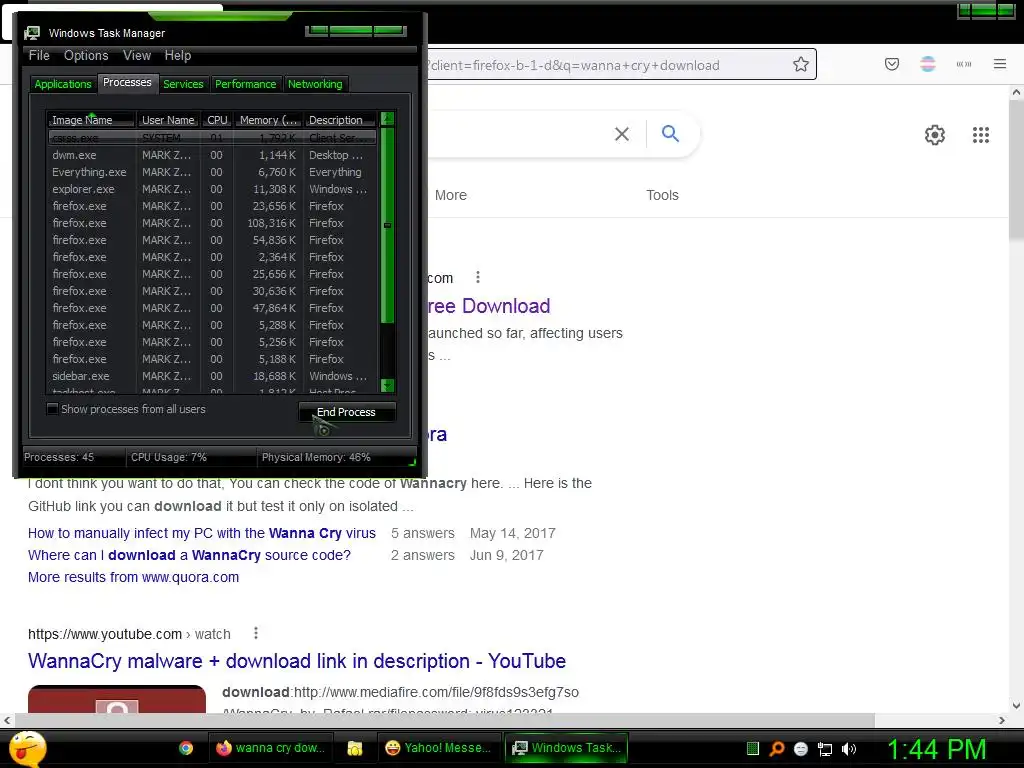Open the YouTube video thumbnail
Image resolution: width=1024 pixels, height=768 pixels.
[117, 699]
